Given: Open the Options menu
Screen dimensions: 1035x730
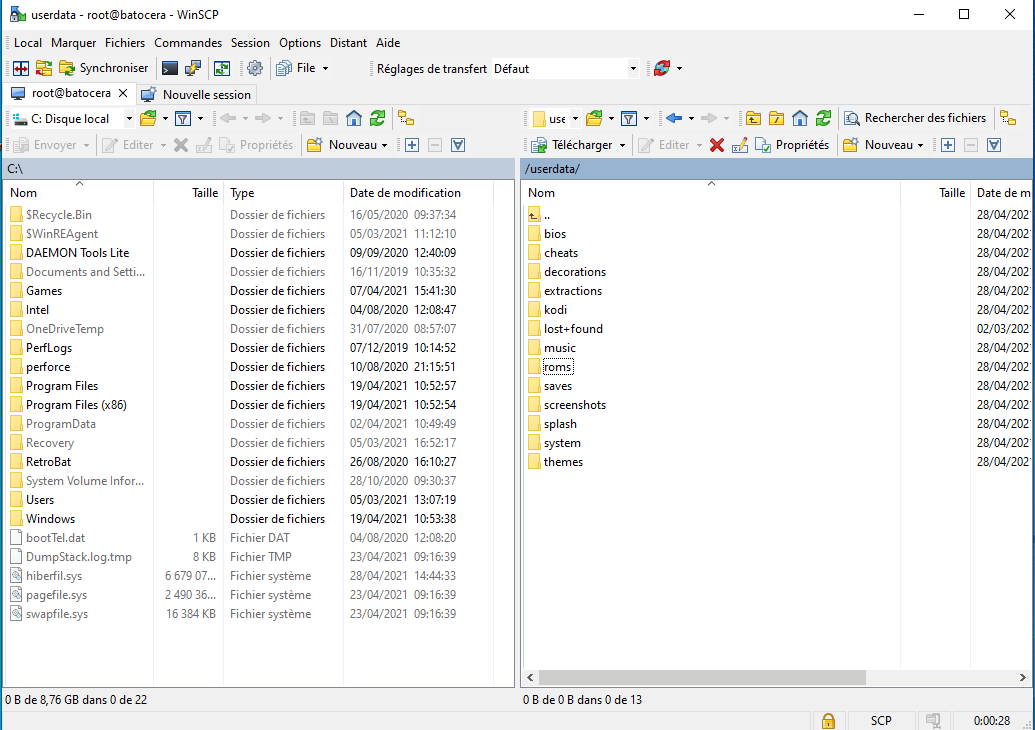Looking at the screenshot, I should (x=300, y=43).
